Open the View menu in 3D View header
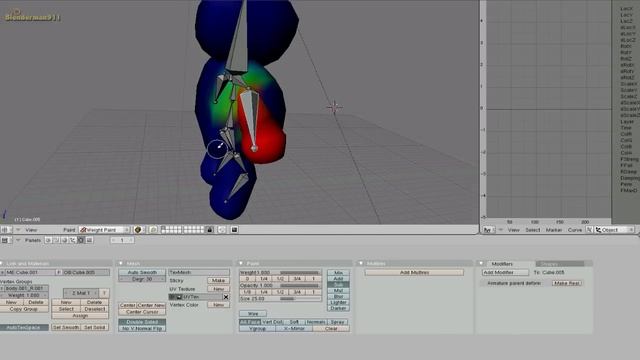The image size is (640, 360). [x=31, y=230]
